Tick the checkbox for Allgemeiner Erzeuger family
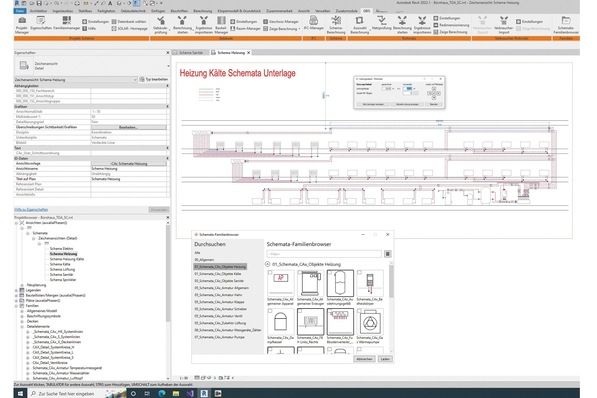Screen dimensions: 597x398 pyautogui.click(x=300, y=272)
